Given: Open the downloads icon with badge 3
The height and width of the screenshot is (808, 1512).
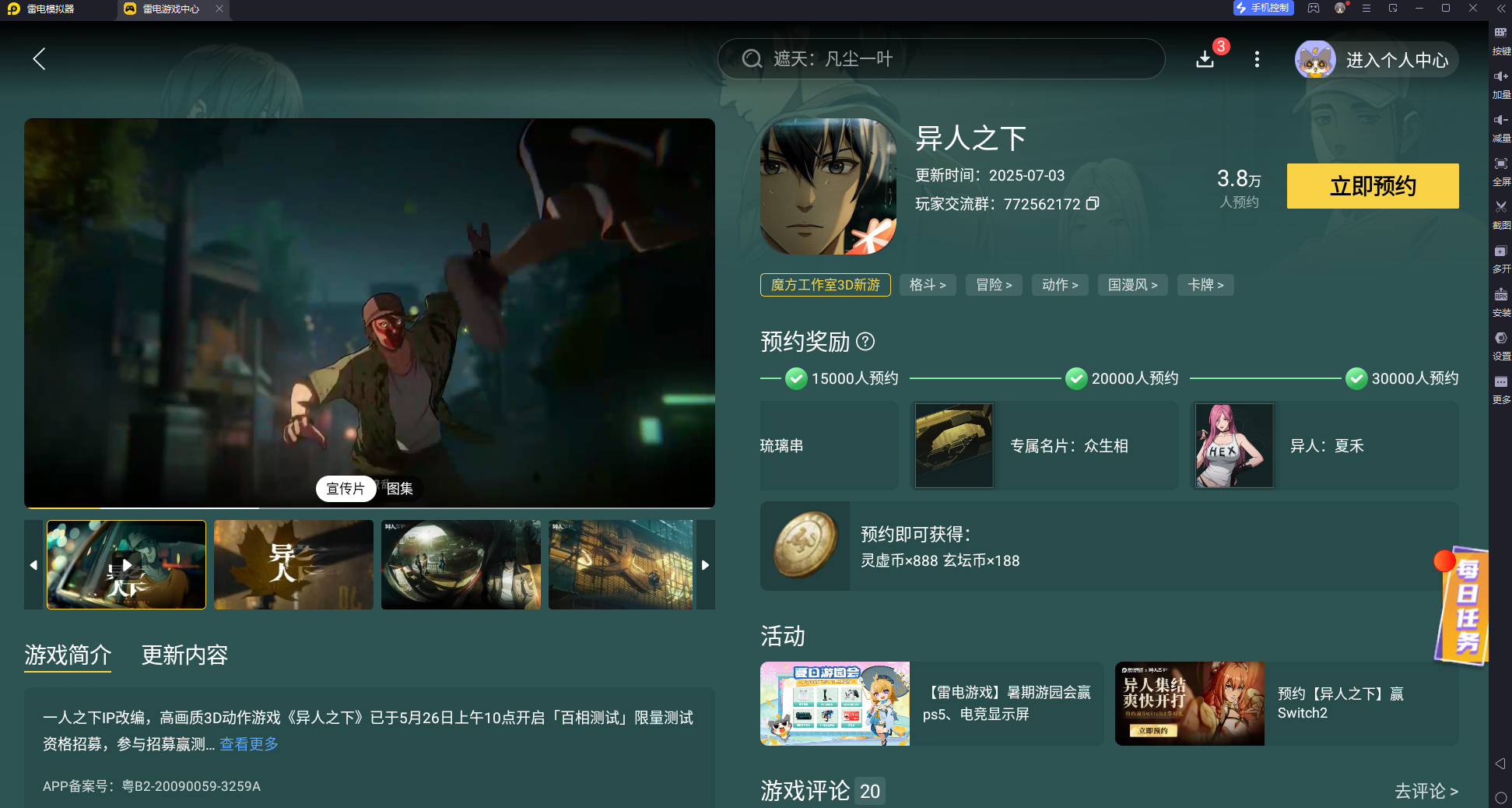Looking at the screenshot, I should click(x=1205, y=59).
